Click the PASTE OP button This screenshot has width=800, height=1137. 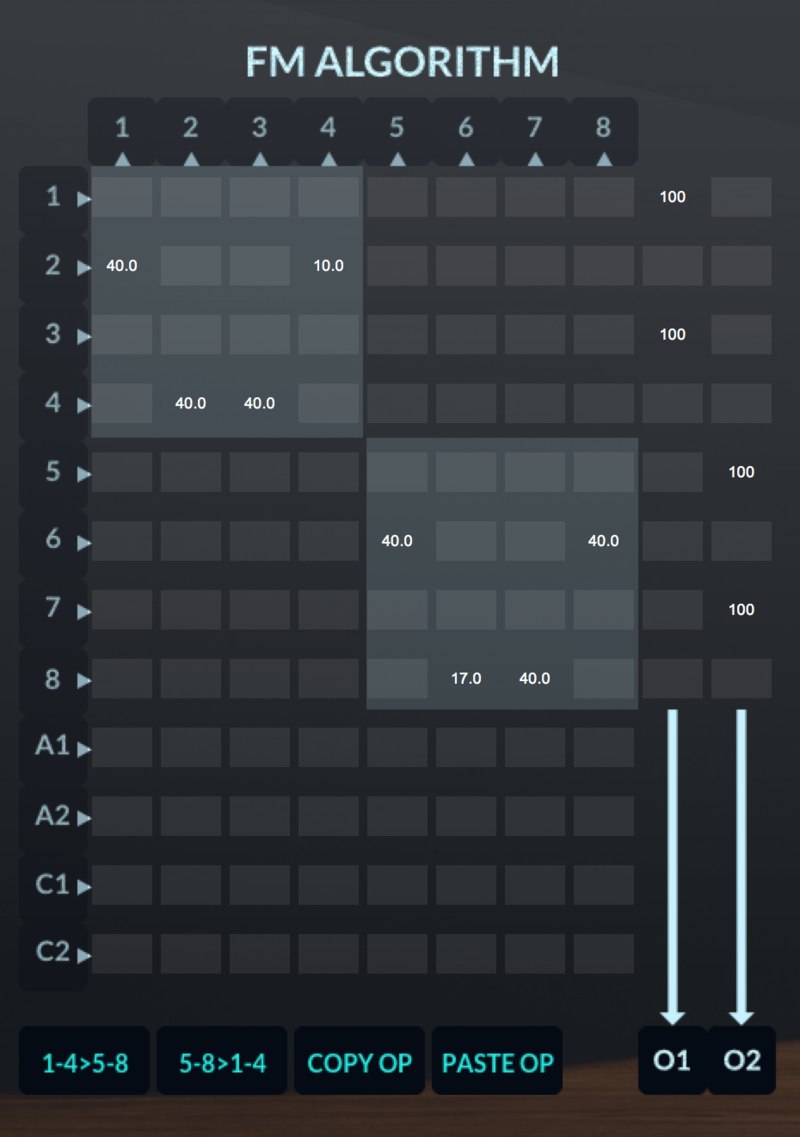pyautogui.click(x=497, y=1062)
